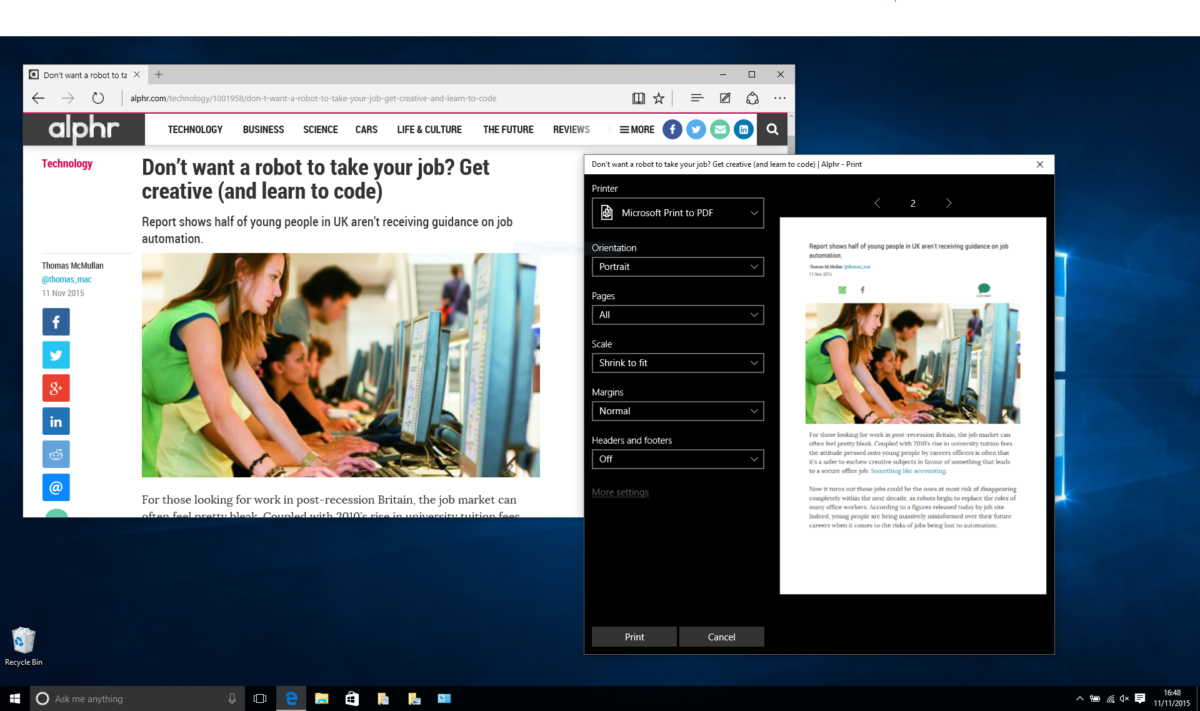The width and height of the screenshot is (1200, 711).
Task: Open the Hub panel in Edge
Action: click(x=696, y=98)
